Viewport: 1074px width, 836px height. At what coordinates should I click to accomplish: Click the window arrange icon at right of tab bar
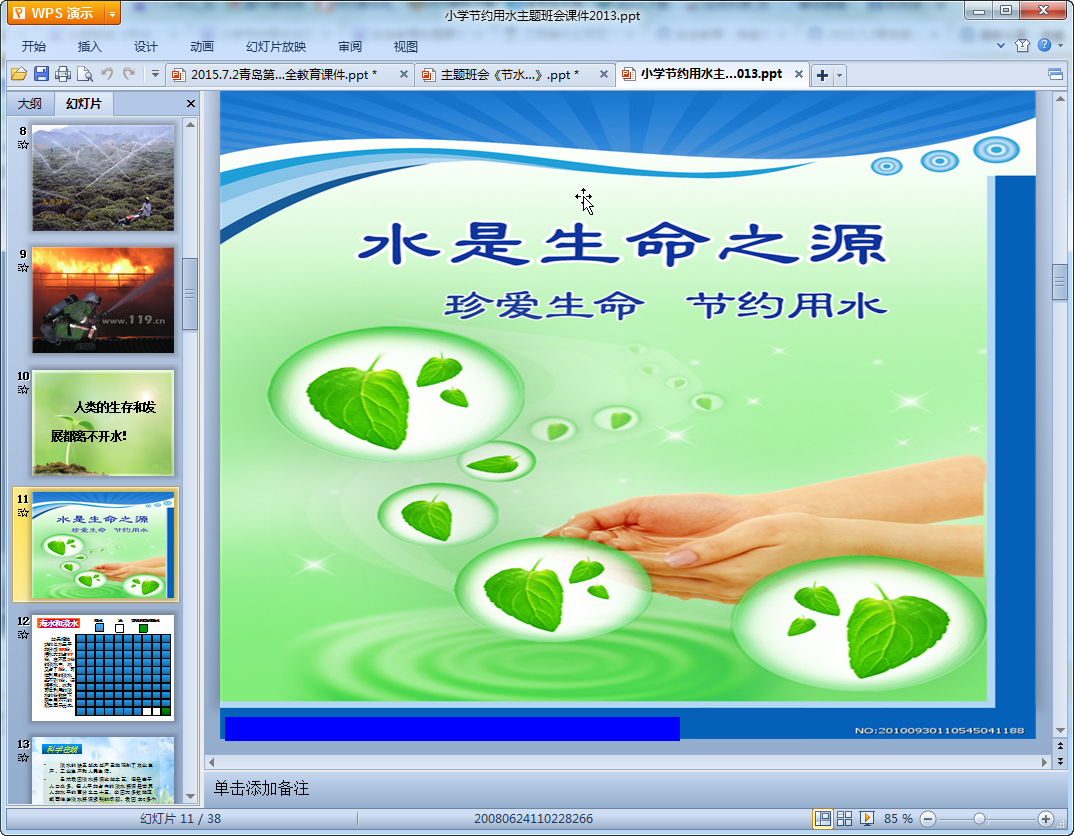click(x=1056, y=74)
